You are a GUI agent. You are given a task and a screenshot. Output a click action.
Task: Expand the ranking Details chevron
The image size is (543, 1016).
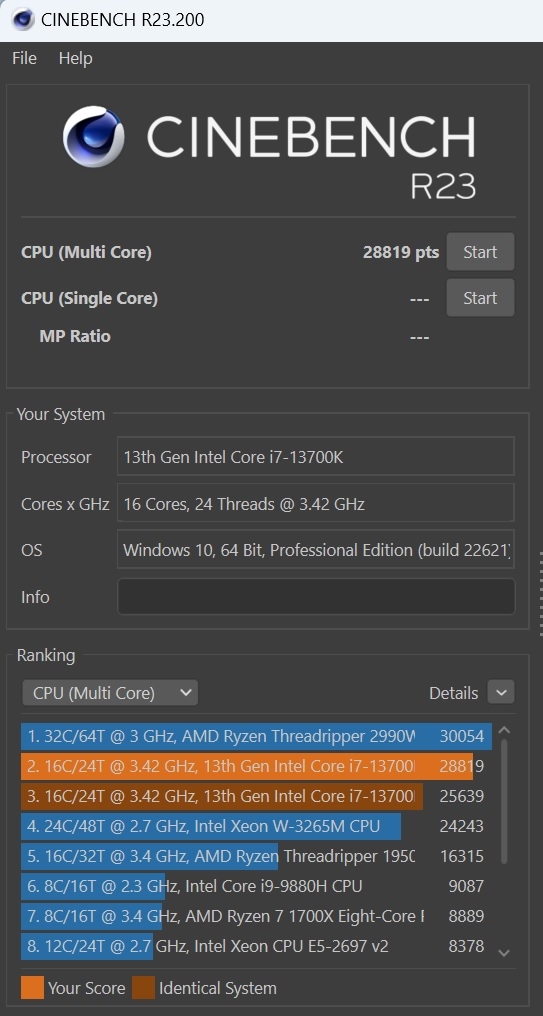[x=501, y=693]
